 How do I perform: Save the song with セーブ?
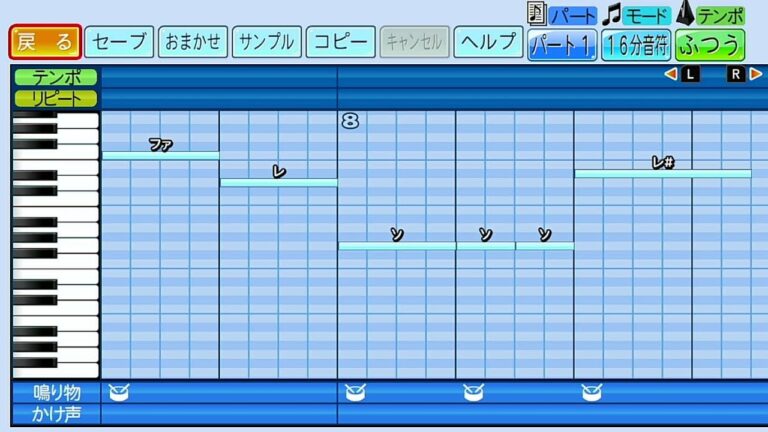(119, 42)
